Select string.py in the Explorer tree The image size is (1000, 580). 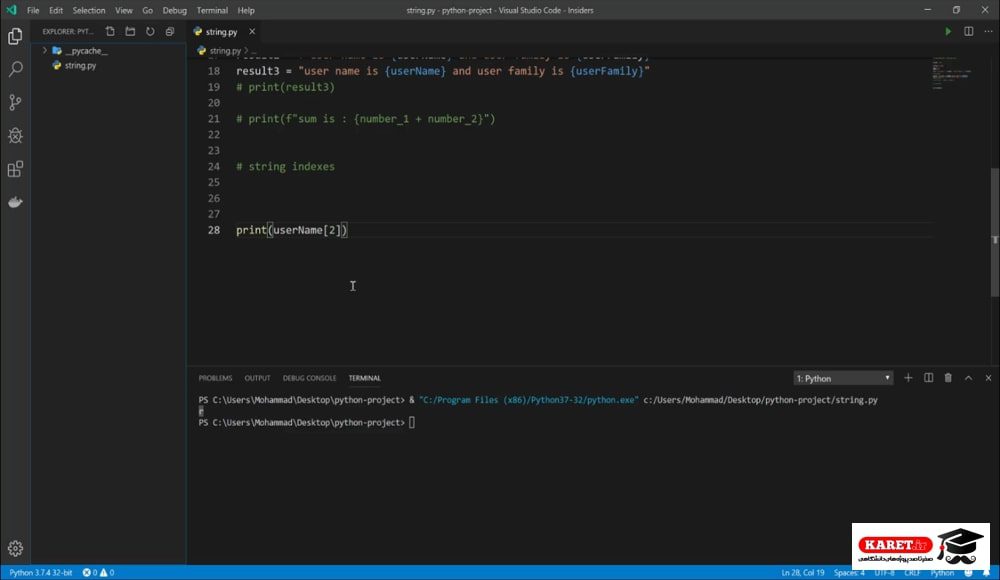pos(80,66)
